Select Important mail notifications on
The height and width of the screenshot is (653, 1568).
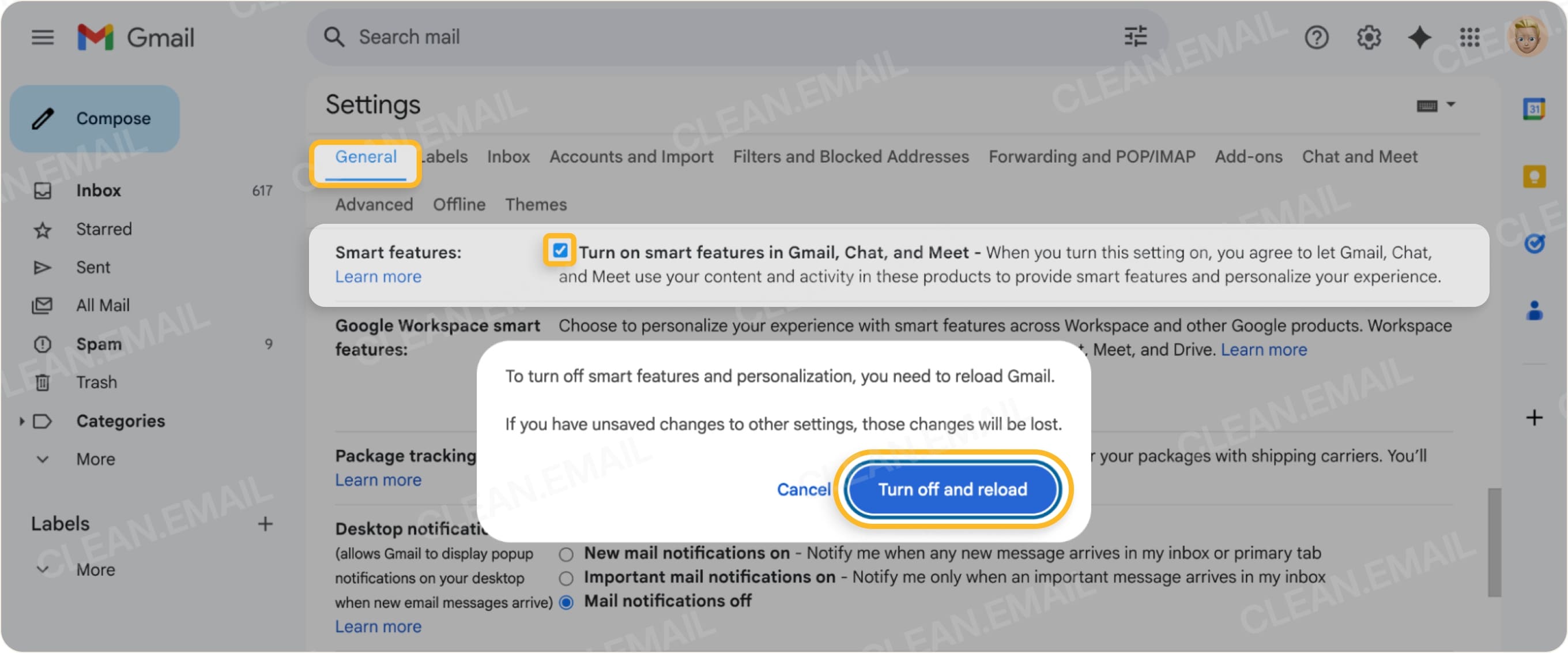point(566,578)
